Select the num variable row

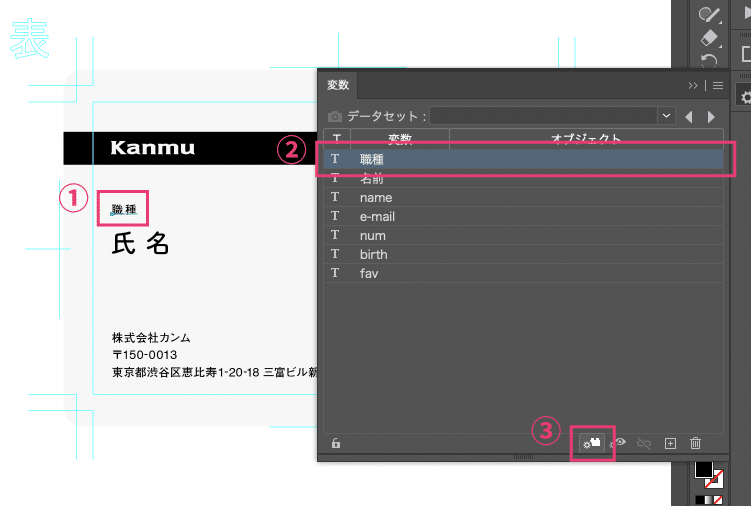(523, 235)
